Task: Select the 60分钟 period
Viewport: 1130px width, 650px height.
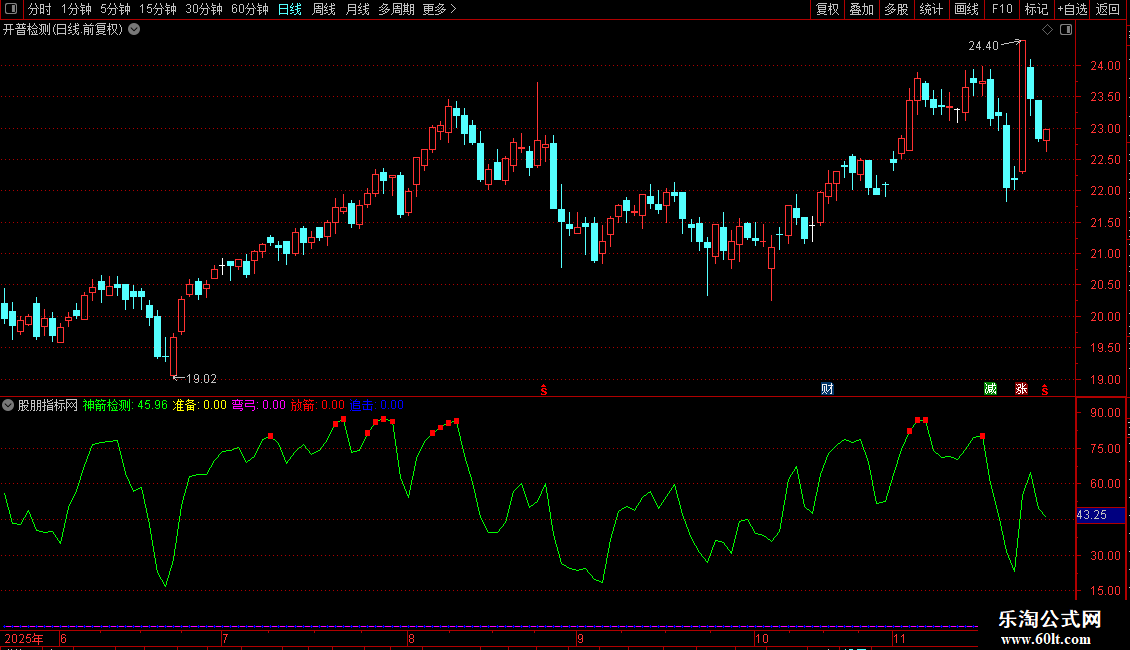Action: (249, 9)
